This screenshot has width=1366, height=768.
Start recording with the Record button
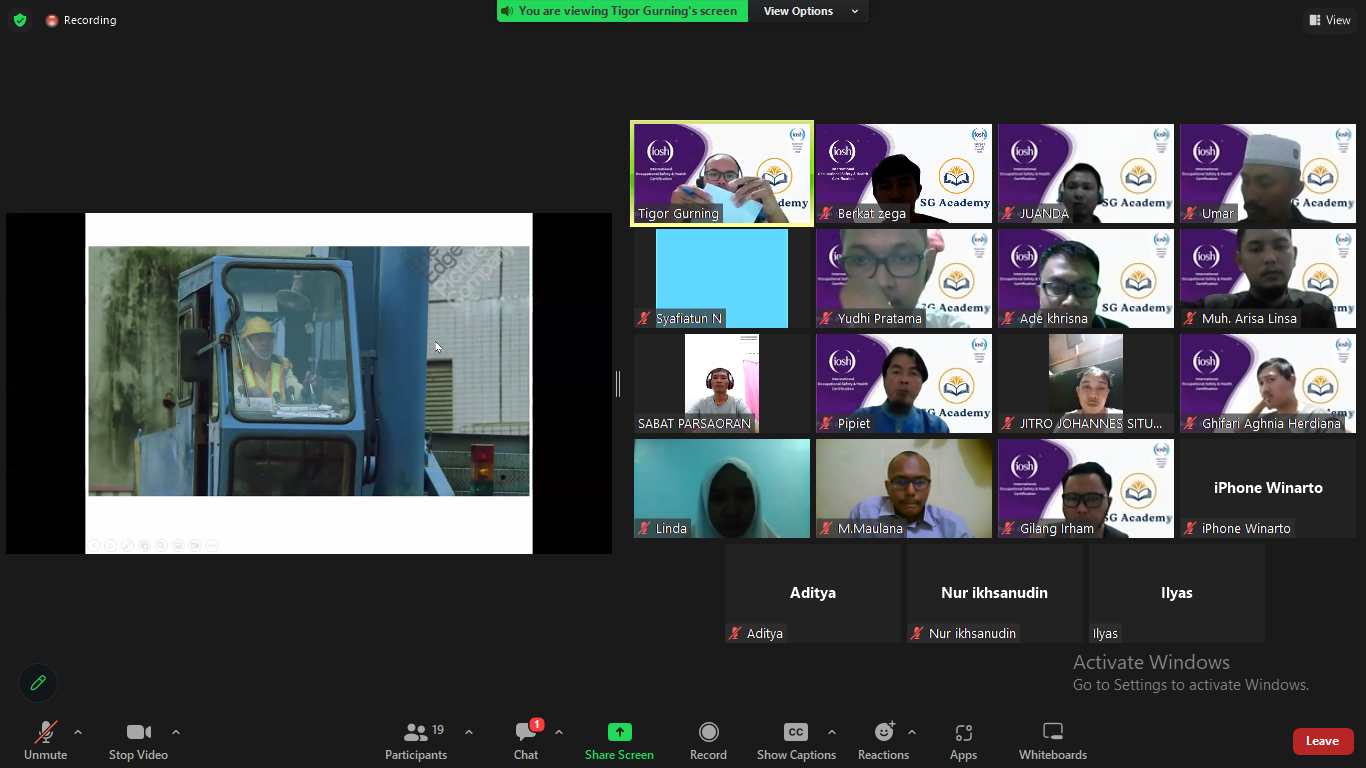click(x=708, y=741)
